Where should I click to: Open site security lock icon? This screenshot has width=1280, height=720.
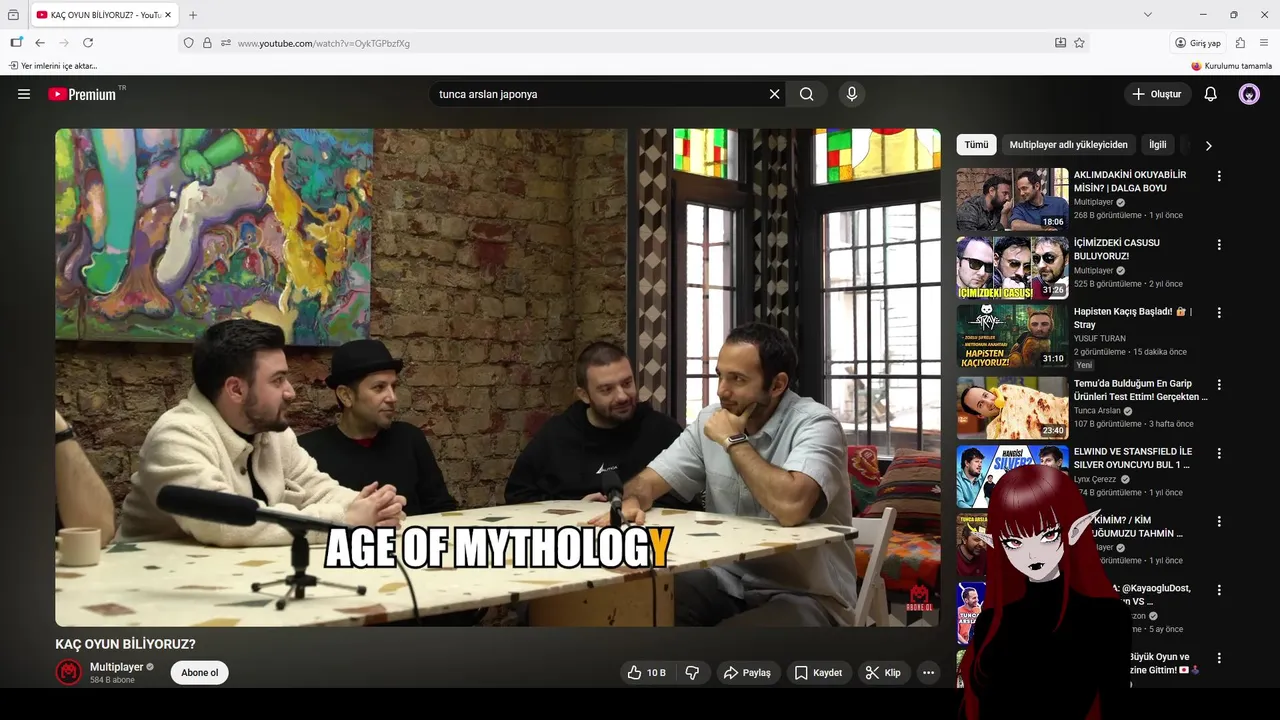(207, 43)
